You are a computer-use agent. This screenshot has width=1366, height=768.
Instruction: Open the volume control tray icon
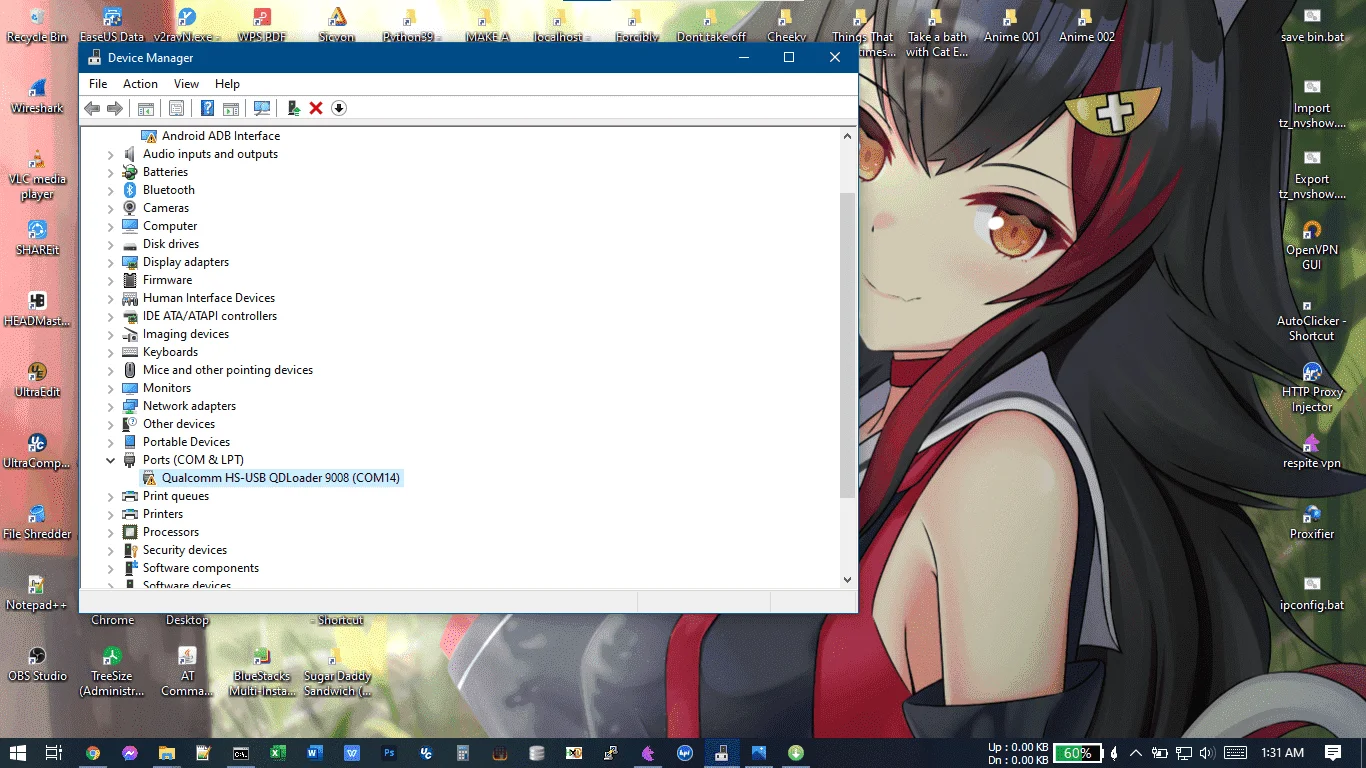(1207, 753)
